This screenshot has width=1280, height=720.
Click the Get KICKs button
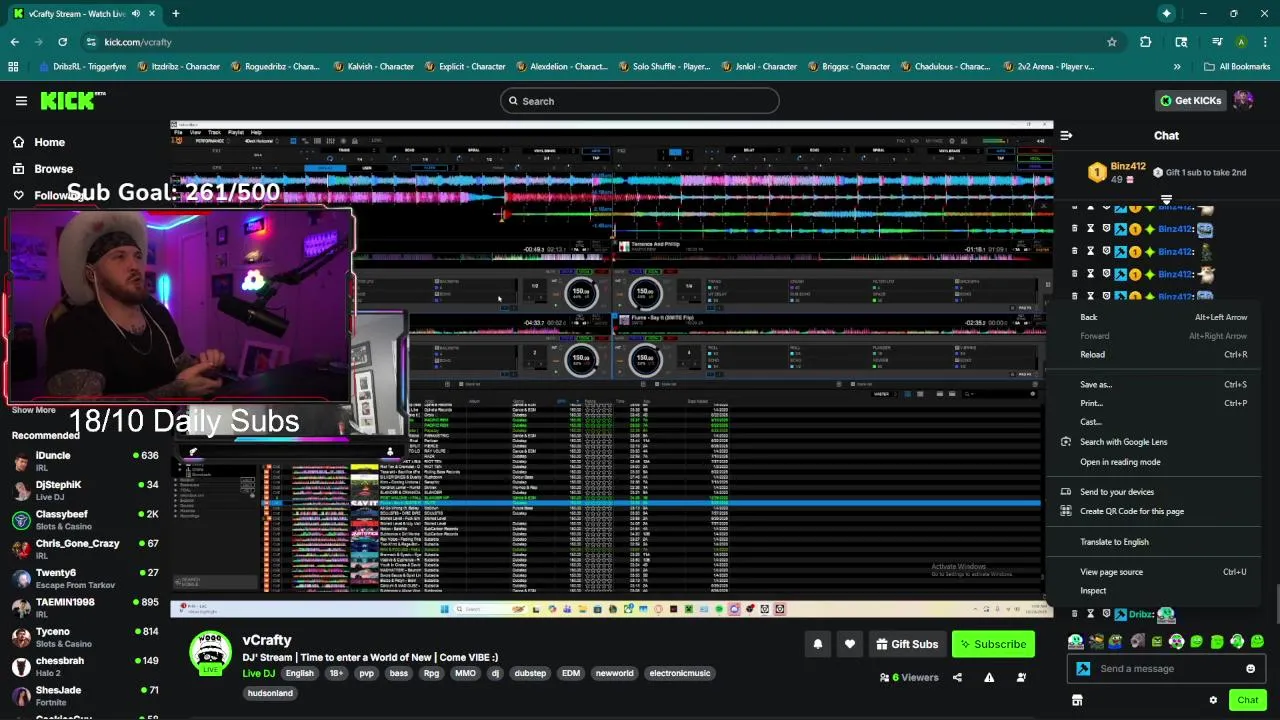click(1190, 100)
